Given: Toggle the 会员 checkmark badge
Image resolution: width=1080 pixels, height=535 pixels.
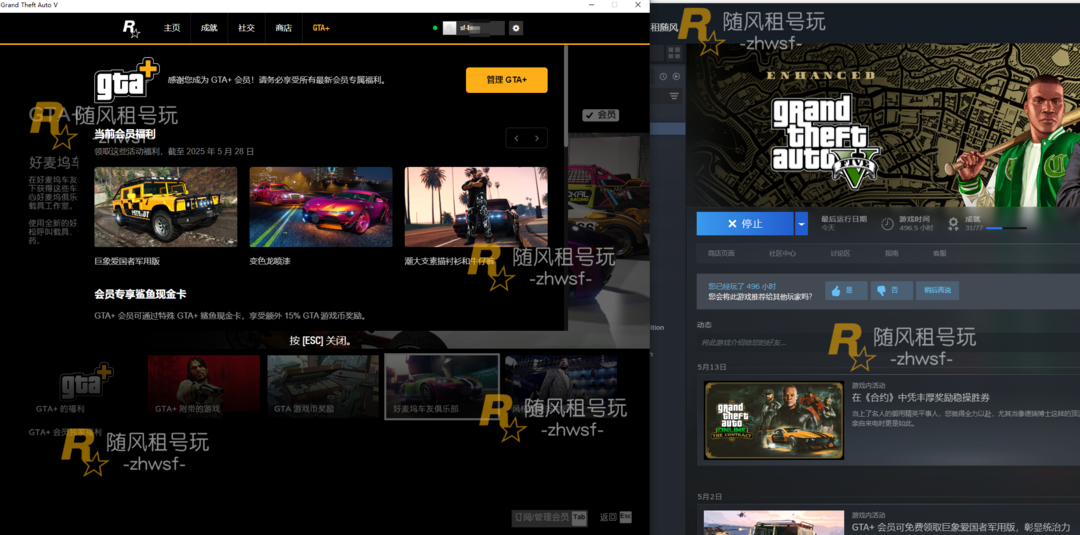Looking at the screenshot, I should pos(601,115).
